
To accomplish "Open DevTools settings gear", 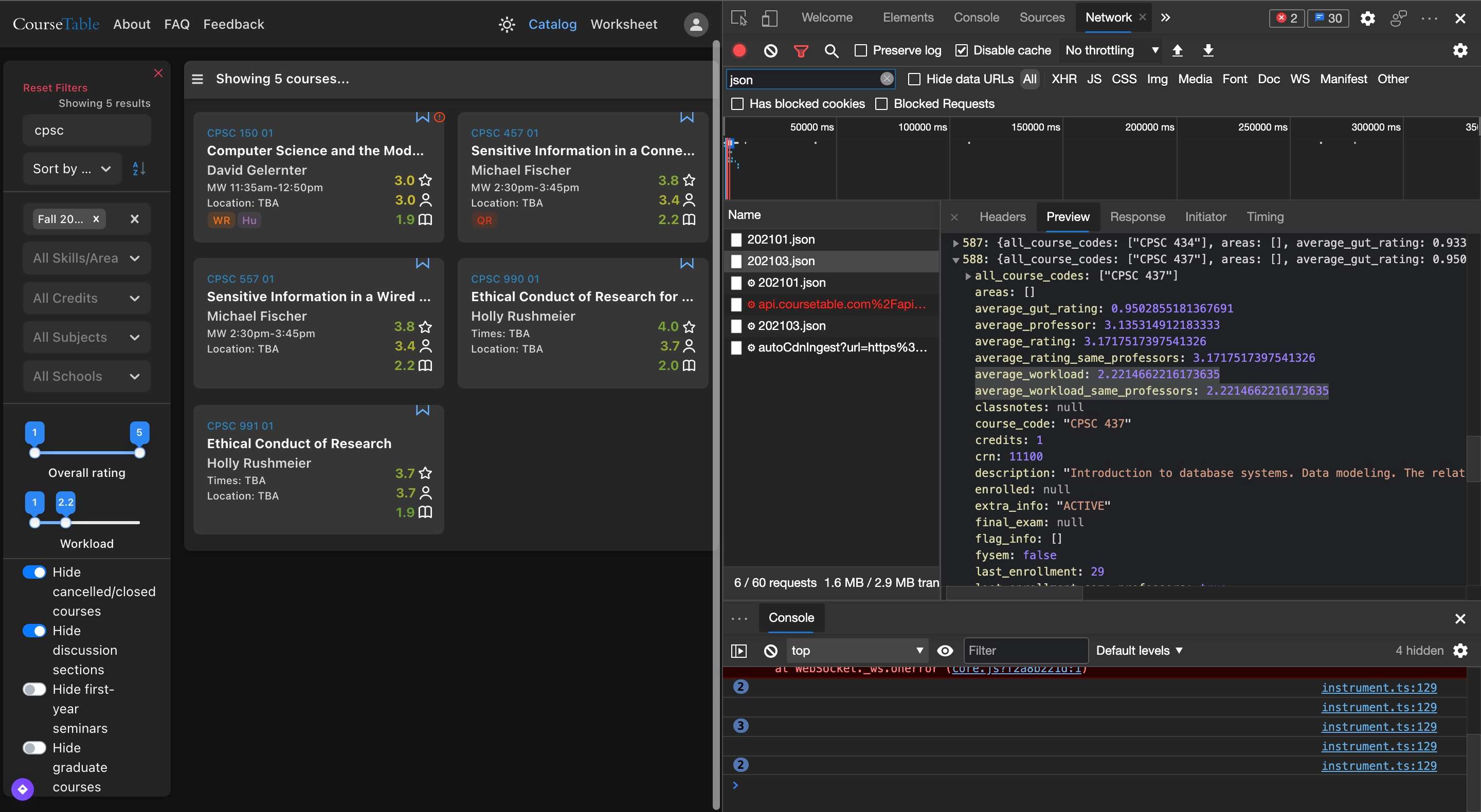I will pyautogui.click(x=1367, y=18).
